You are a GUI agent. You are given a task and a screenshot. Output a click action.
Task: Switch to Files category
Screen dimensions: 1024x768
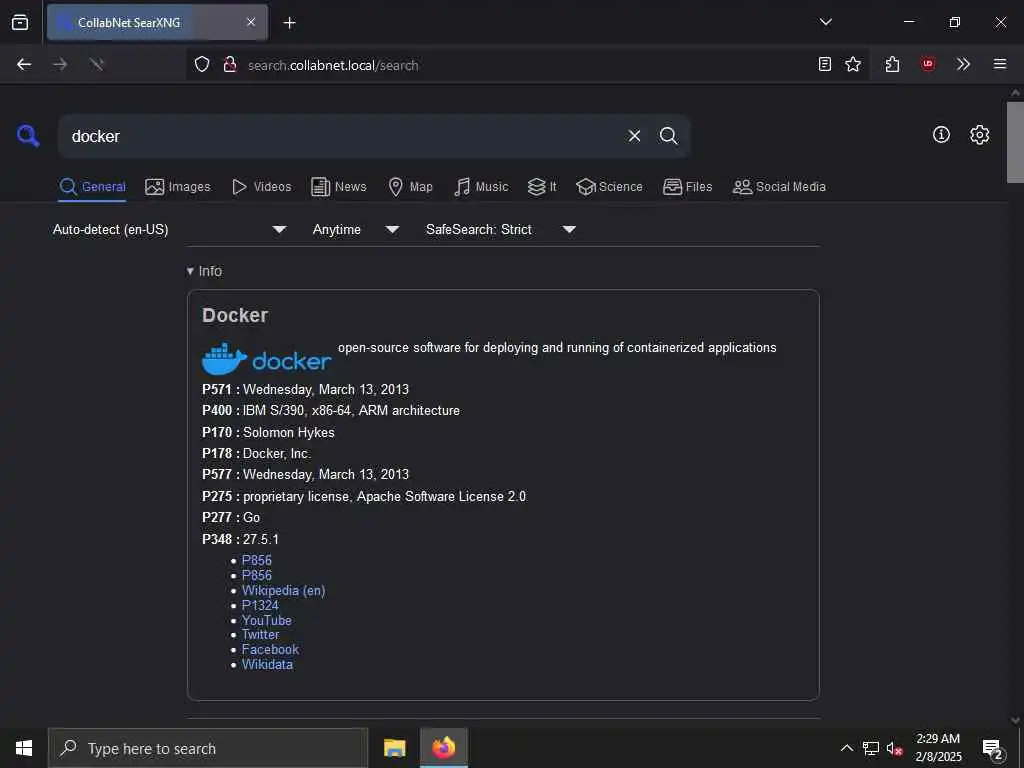(687, 187)
